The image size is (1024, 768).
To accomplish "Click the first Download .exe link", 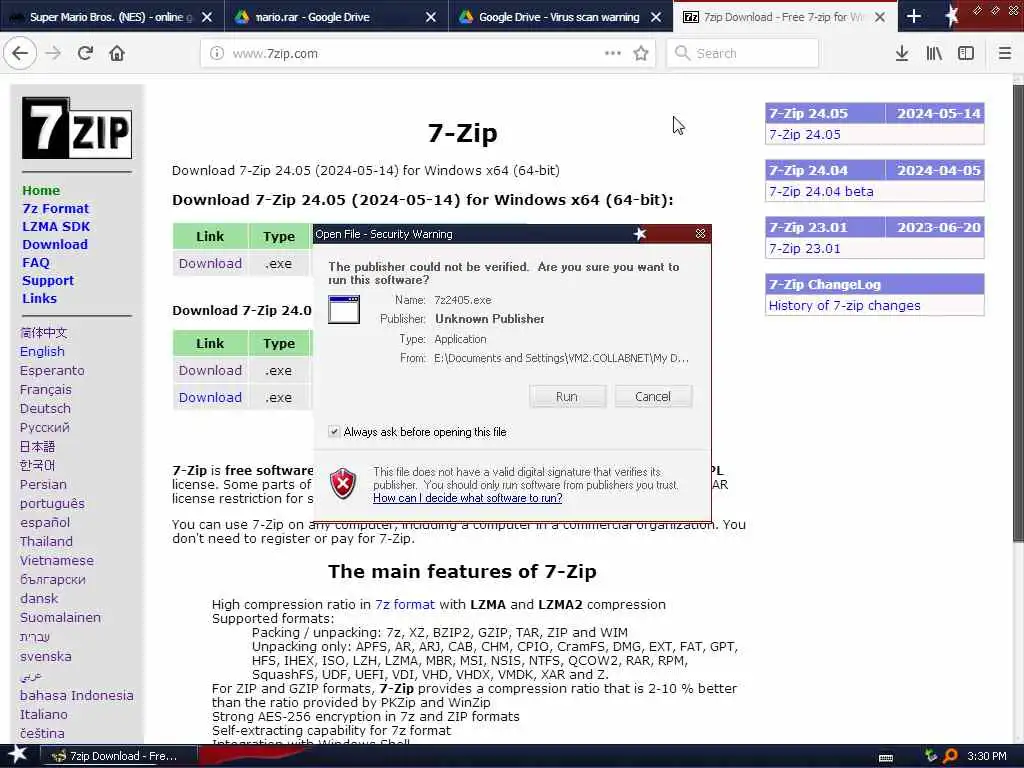I will point(210,263).
